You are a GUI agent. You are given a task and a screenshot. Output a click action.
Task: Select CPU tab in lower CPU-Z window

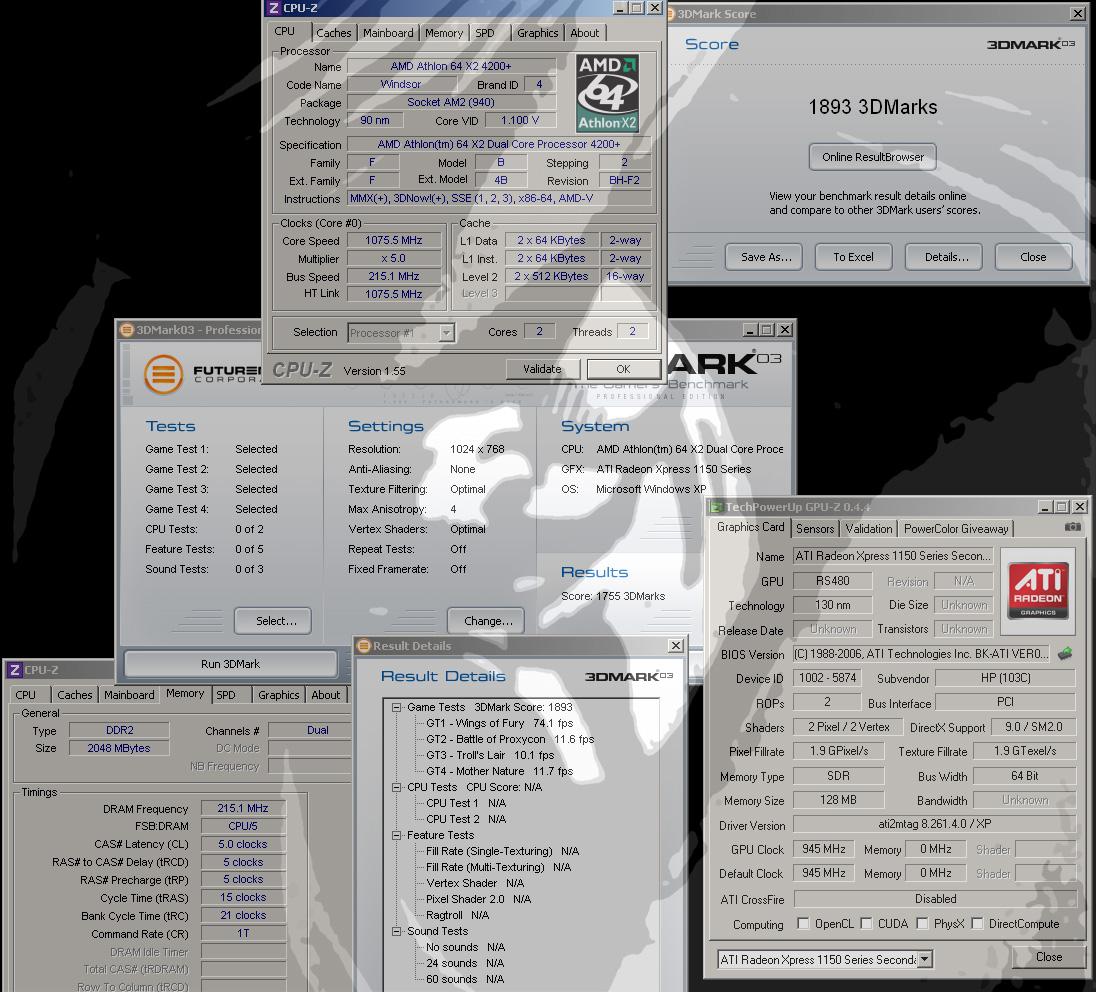tap(26, 695)
